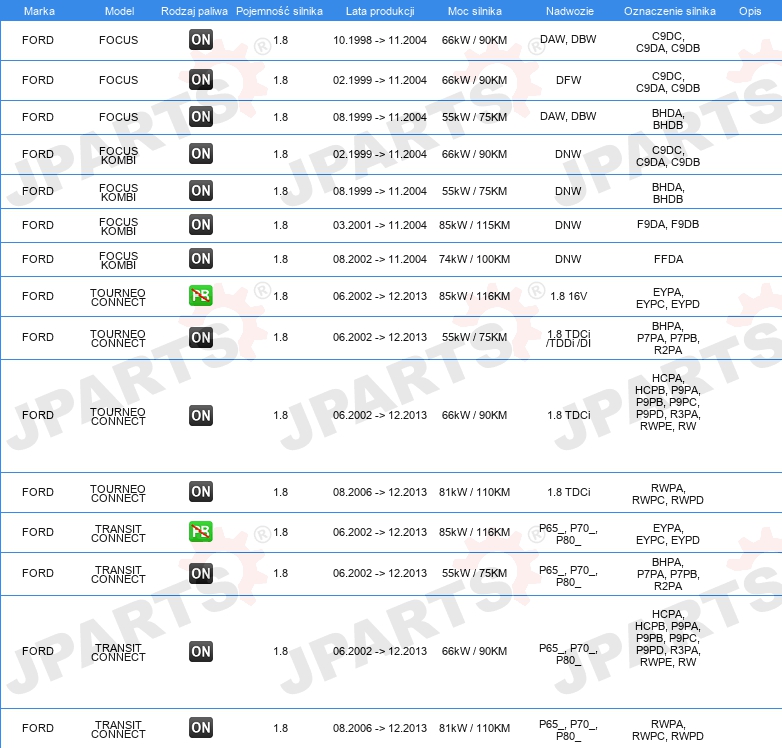The height and width of the screenshot is (748, 782).
Task: Click HCPA, HCPB engine codes in Tourneo Connect row
Action: pos(668,402)
